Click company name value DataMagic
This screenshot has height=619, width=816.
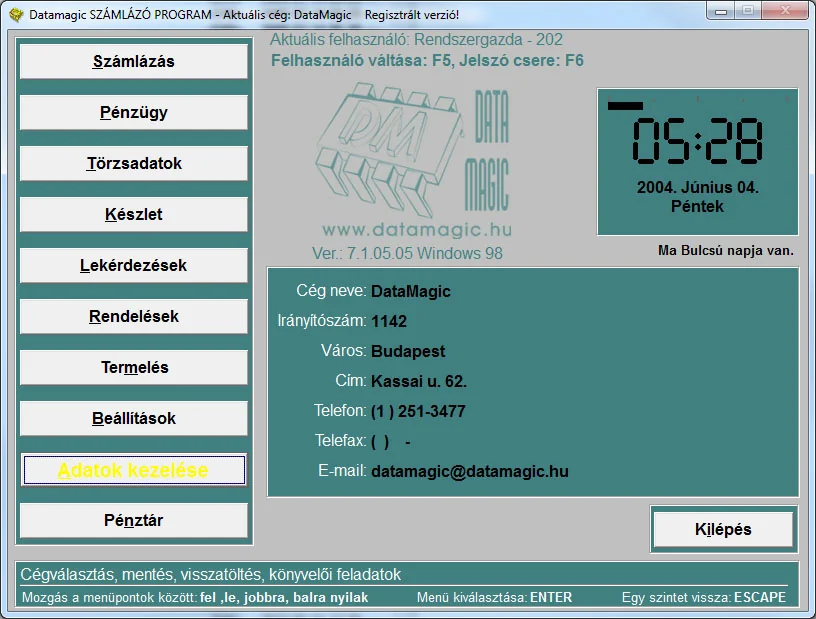[411, 292]
